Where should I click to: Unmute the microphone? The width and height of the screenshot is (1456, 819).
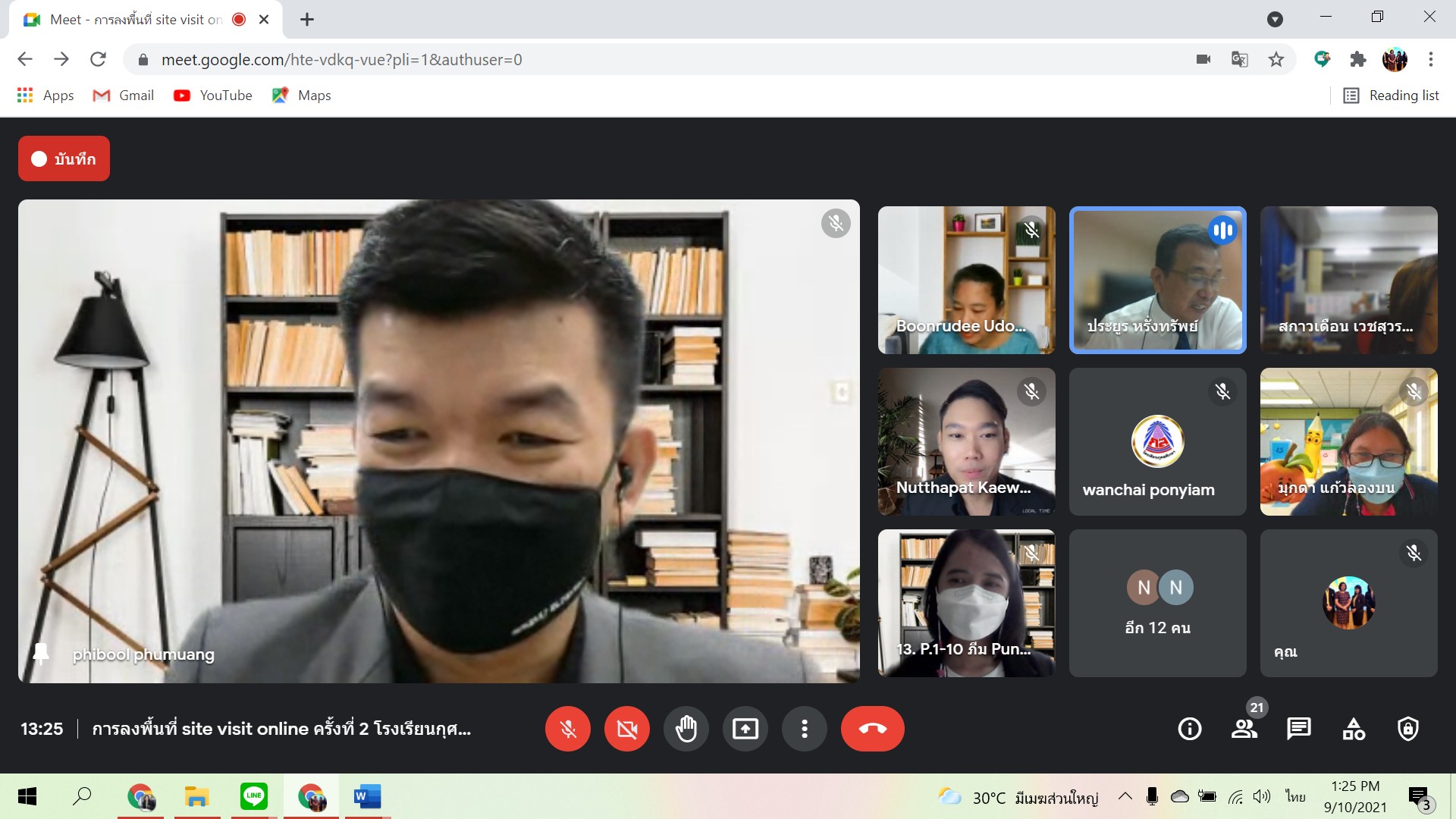[567, 729]
